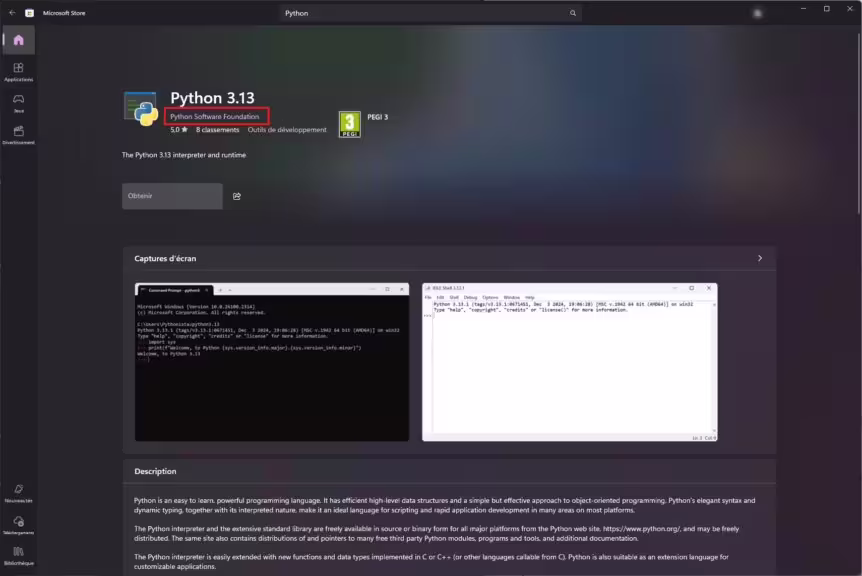Expand the Captures d'écran section arrow
This screenshot has height=576, width=862.
click(760, 258)
